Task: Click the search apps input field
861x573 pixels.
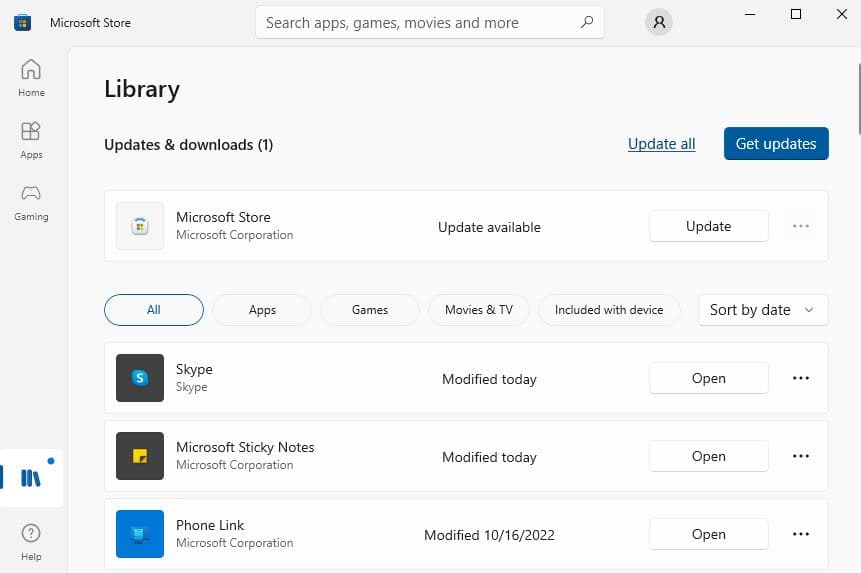Action: (415, 22)
